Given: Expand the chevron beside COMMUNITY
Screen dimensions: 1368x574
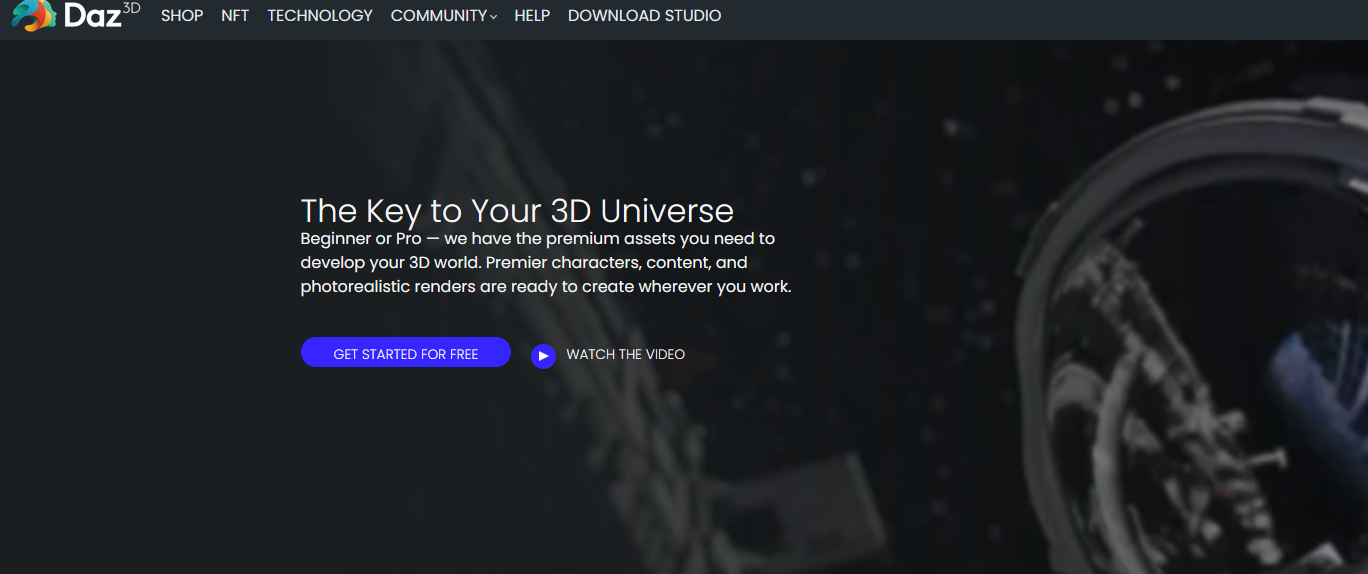Looking at the screenshot, I should (x=493, y=17).
